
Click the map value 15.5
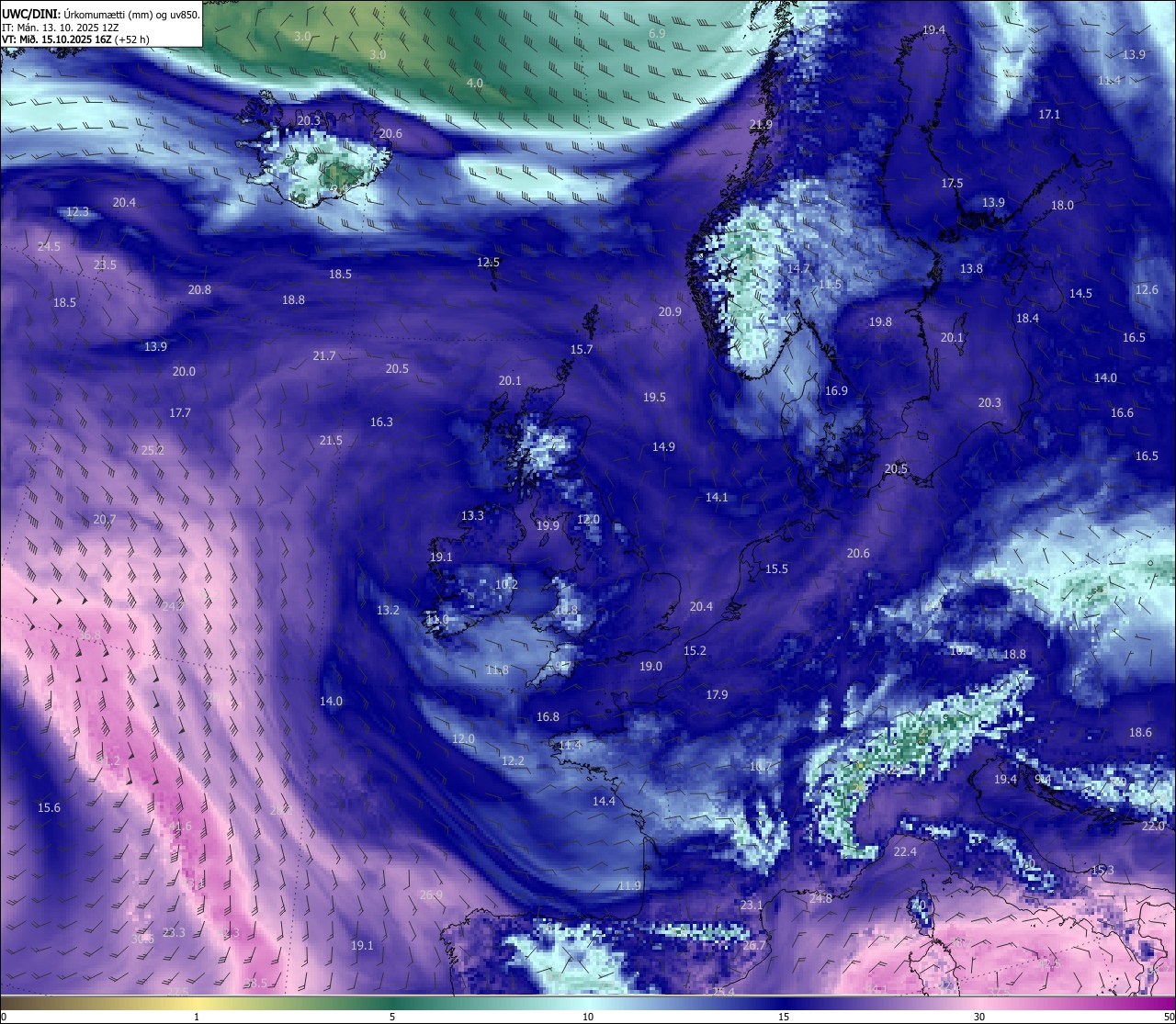tap(776, 568)
